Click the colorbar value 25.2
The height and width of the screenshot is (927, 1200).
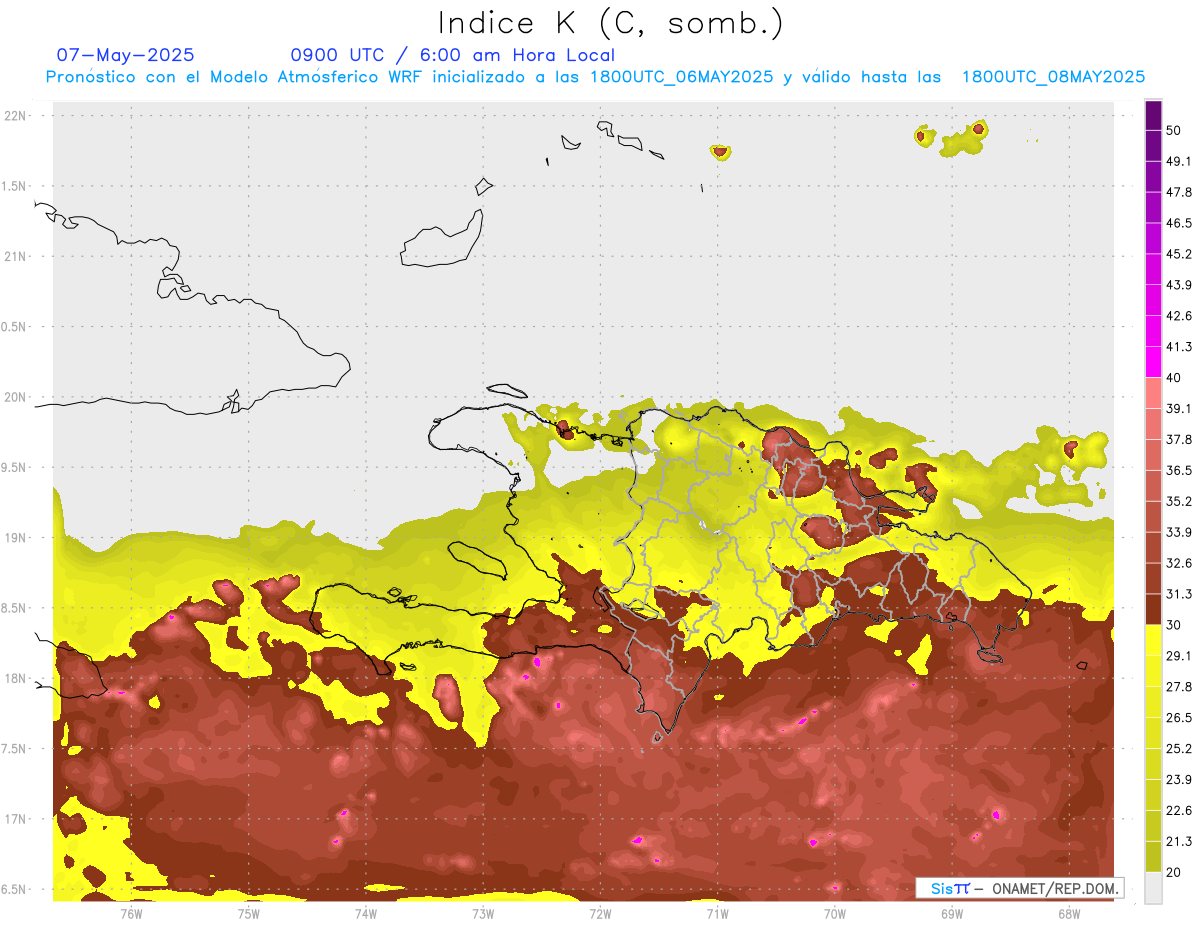point(1179,749)
